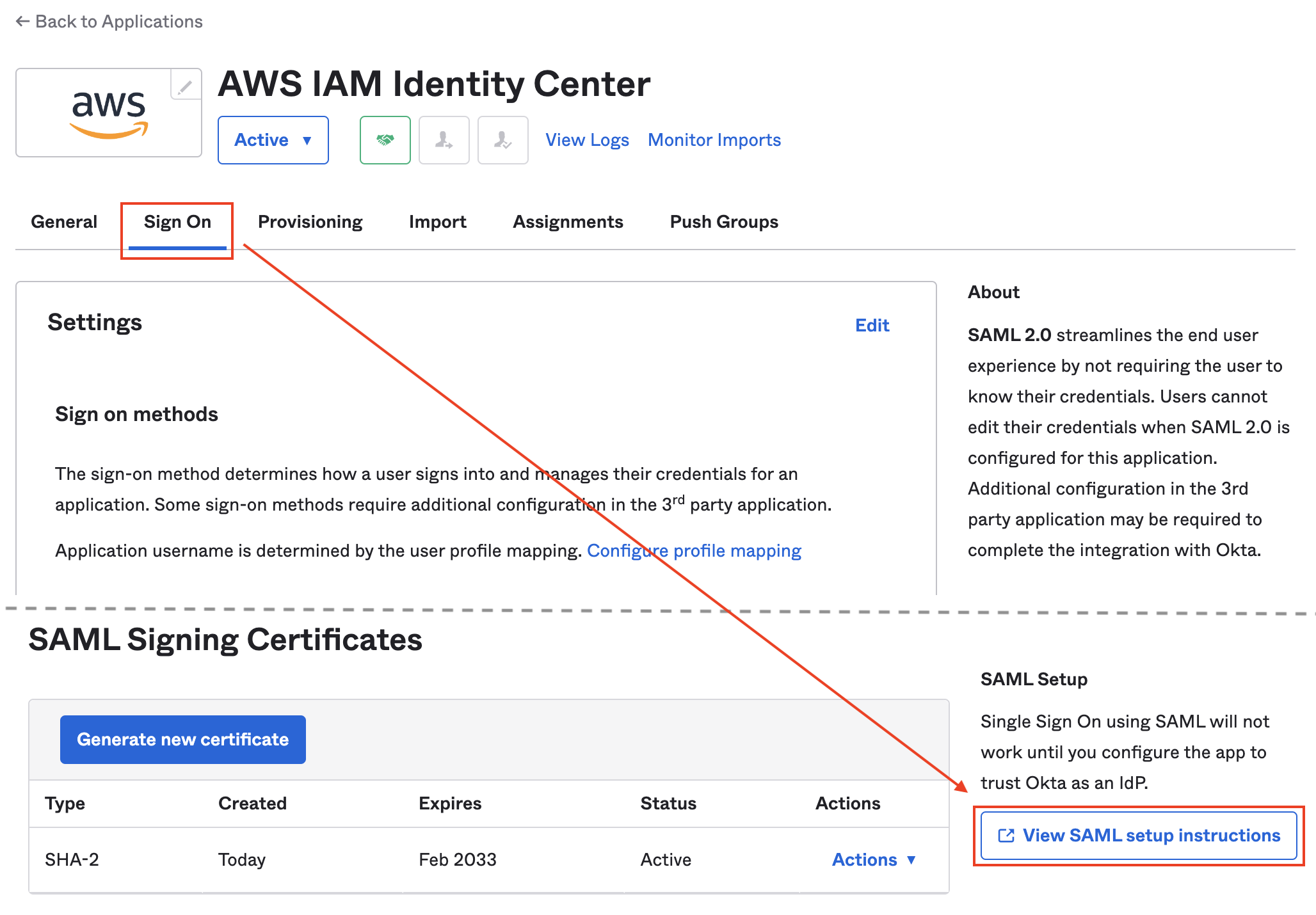Click the Sign on methods heading
The width and height of the screenshot is (1316, 915).
click(x=136, y=415)
